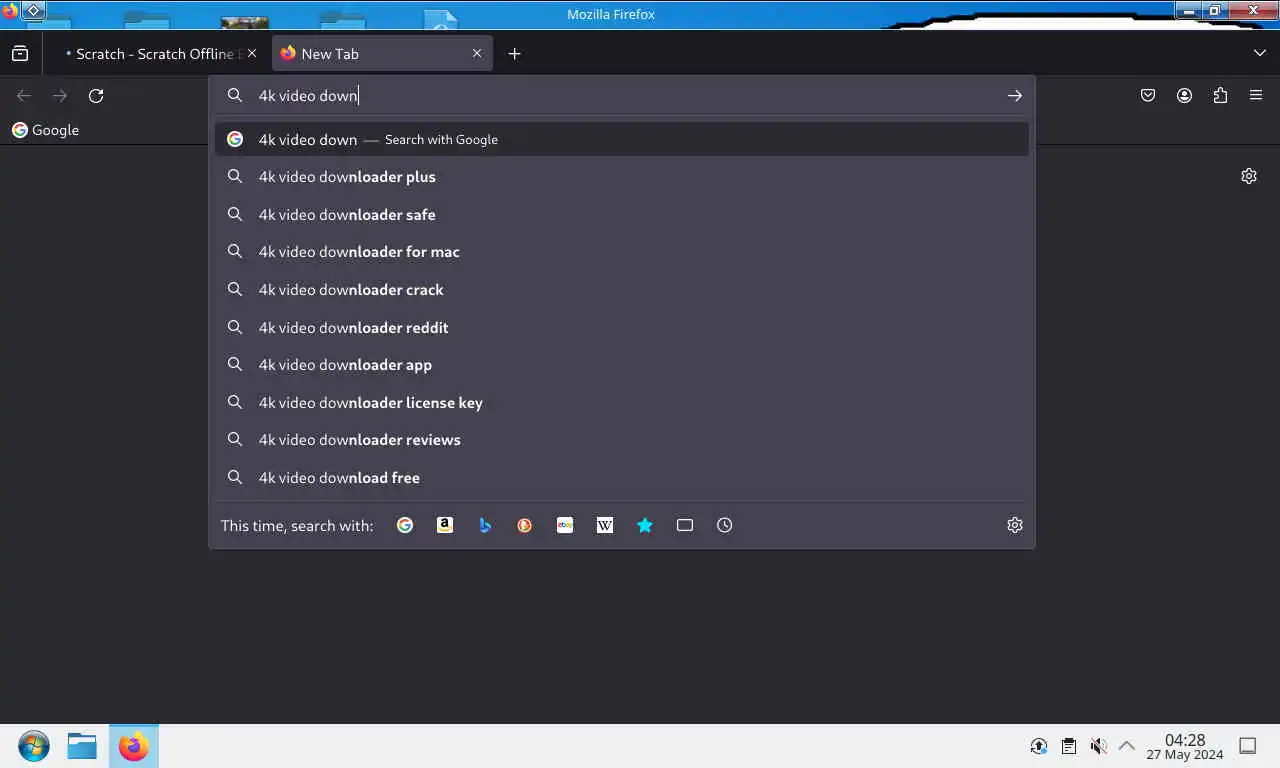Image resolution: width=1280 pixels, height=768 pixels.
Task: Click the Firefox taskbar icon
Action: pos(133,746)
